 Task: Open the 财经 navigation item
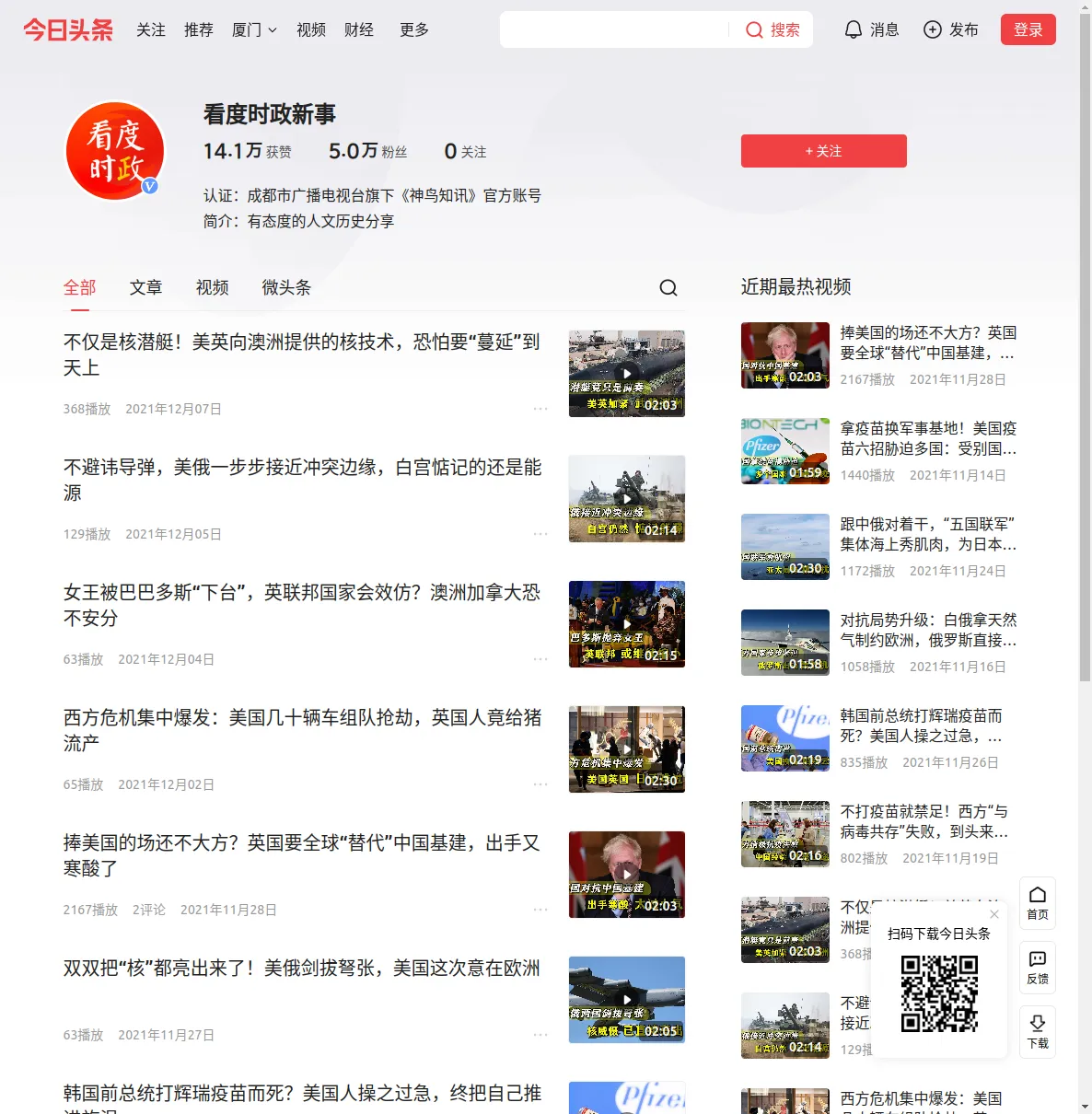pyautogui.click(x=359, y=30)
